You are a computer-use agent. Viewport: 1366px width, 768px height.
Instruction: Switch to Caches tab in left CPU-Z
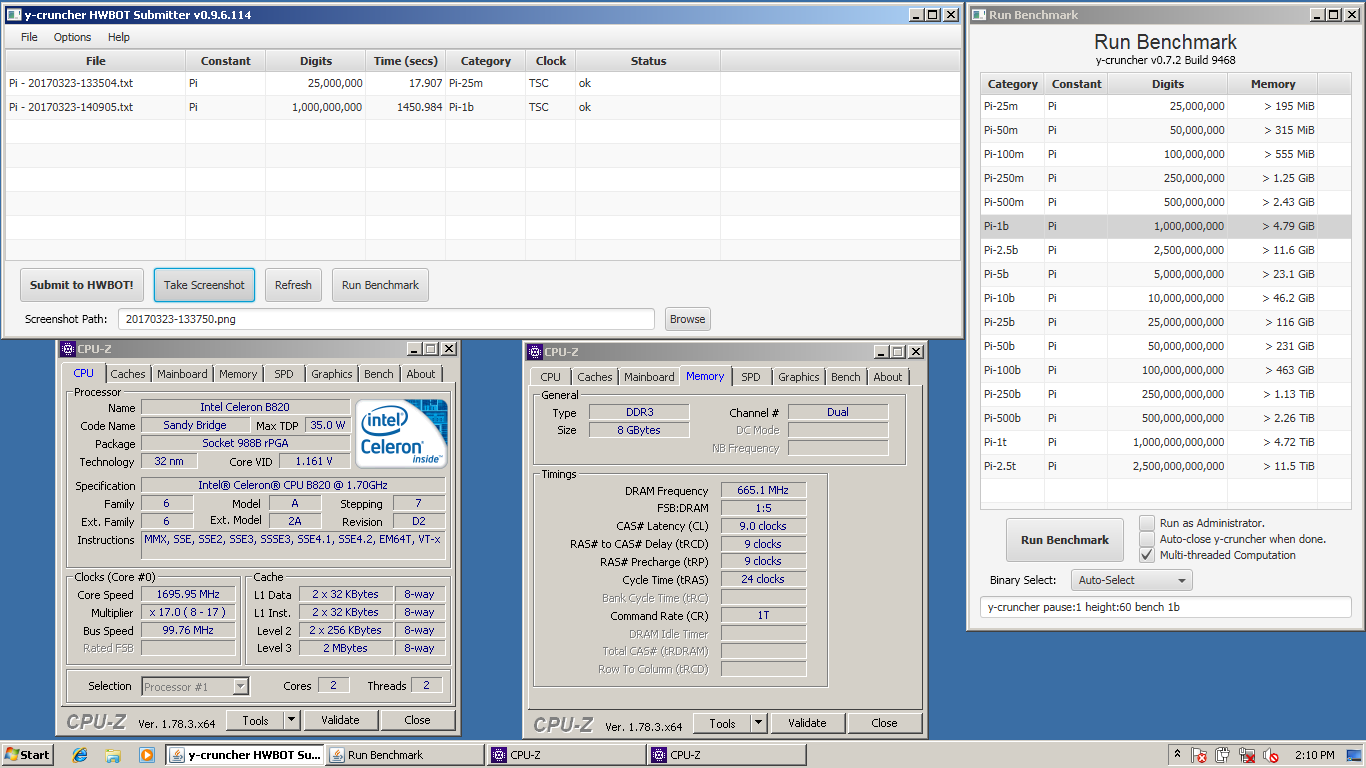click(x=128, y=374)
